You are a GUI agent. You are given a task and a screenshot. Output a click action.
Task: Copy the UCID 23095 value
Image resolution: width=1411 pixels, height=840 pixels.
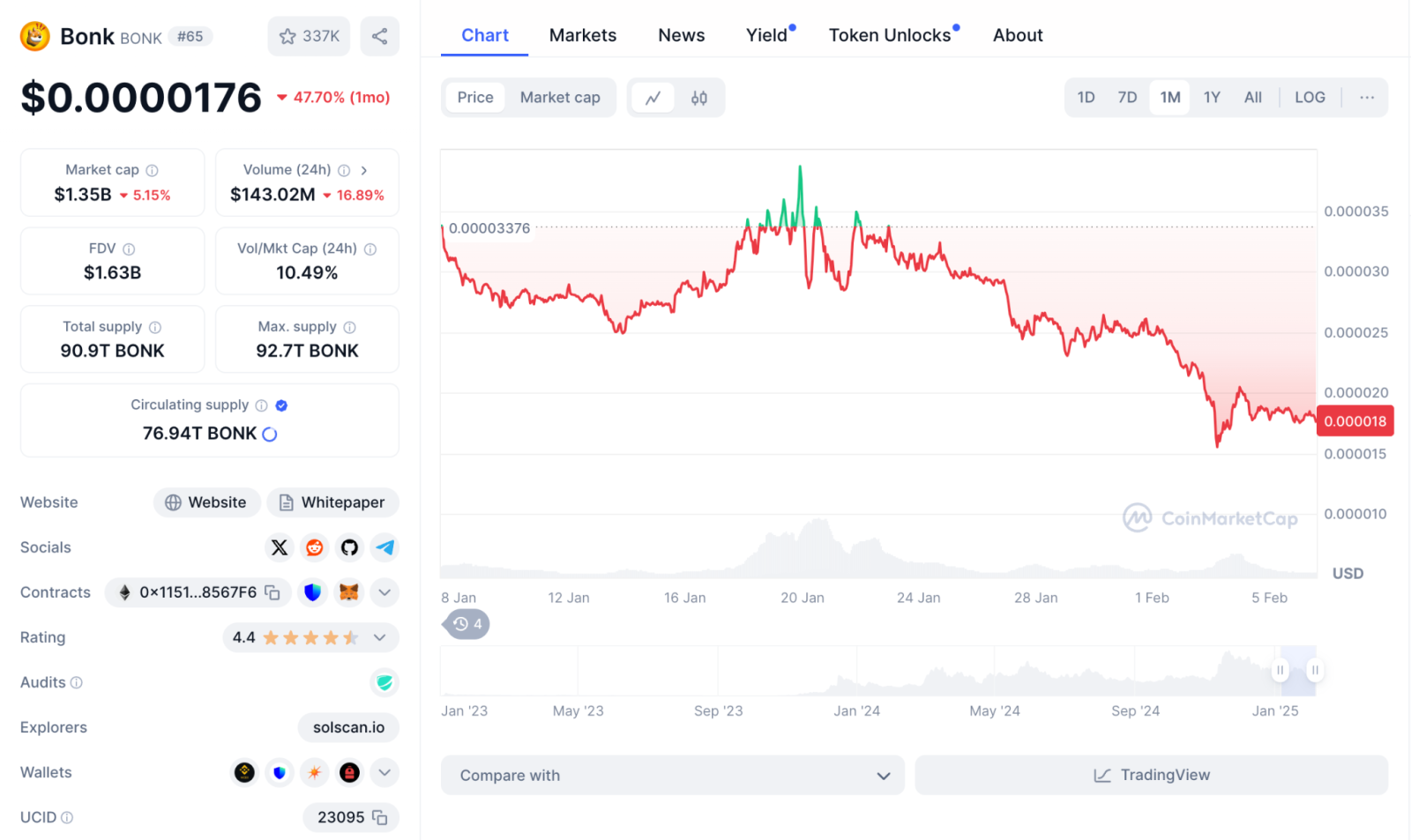pyautogui.click(x=380, y=817)
